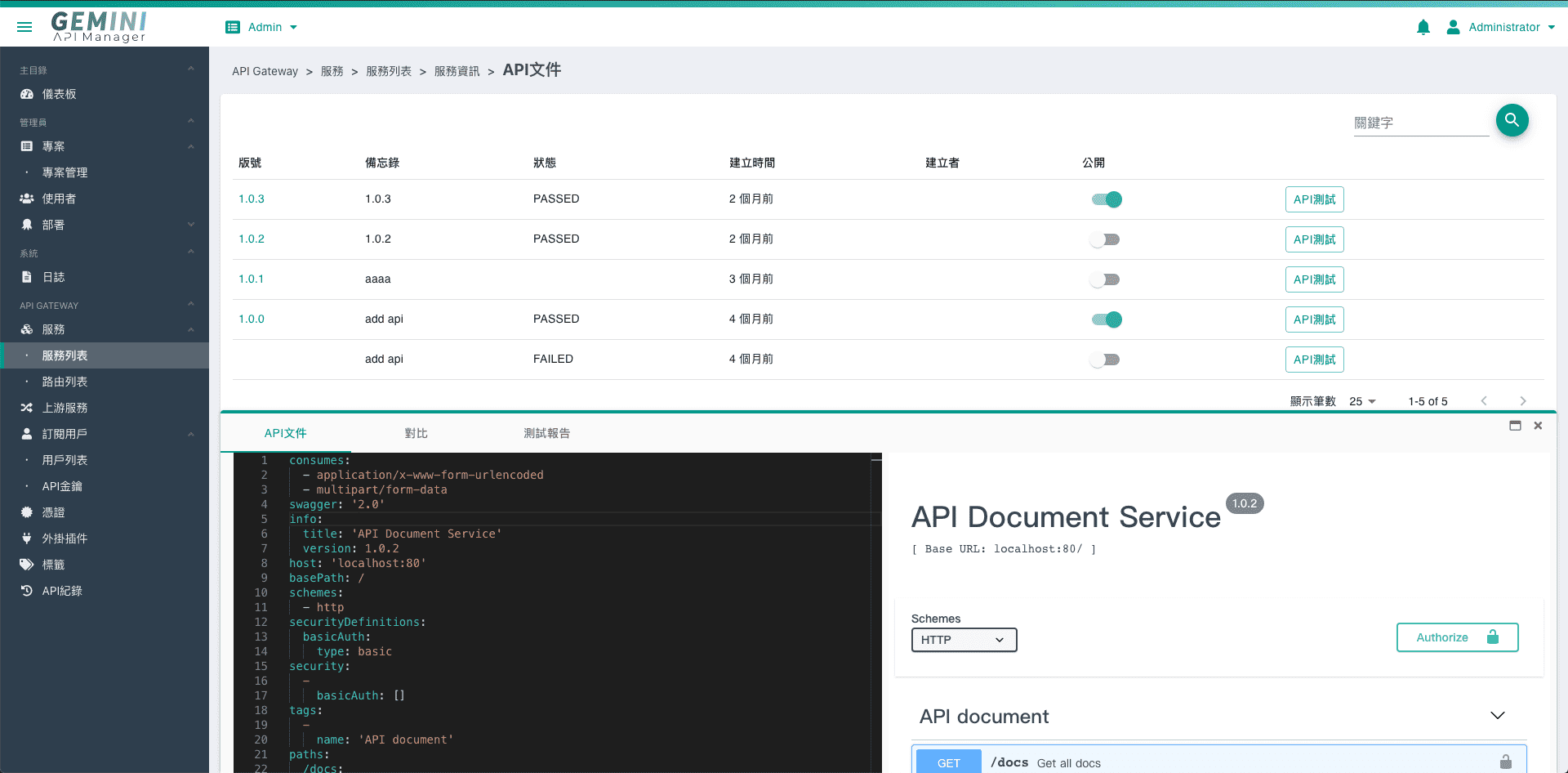Open version 1.0.3 link
1568x773 pixels.
coord(252,199)
